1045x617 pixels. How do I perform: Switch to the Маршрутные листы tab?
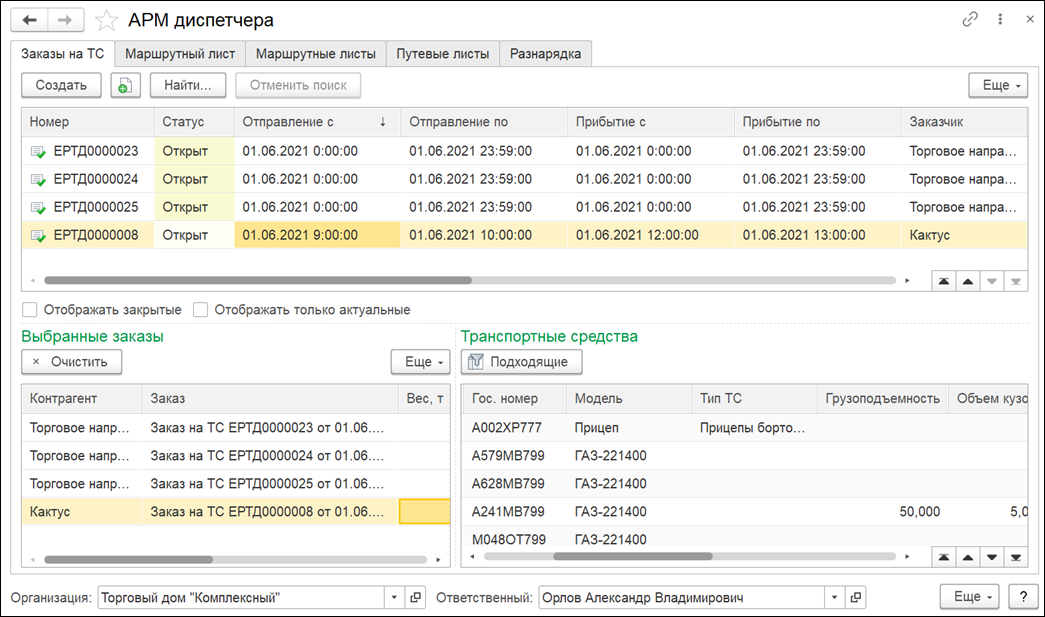315,54
